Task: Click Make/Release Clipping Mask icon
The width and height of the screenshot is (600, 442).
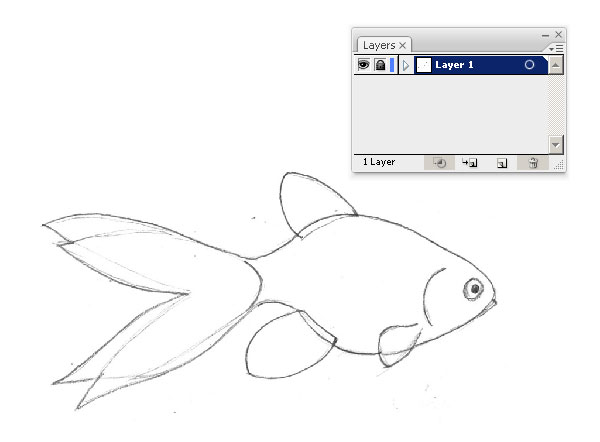Action: (439, 163)
